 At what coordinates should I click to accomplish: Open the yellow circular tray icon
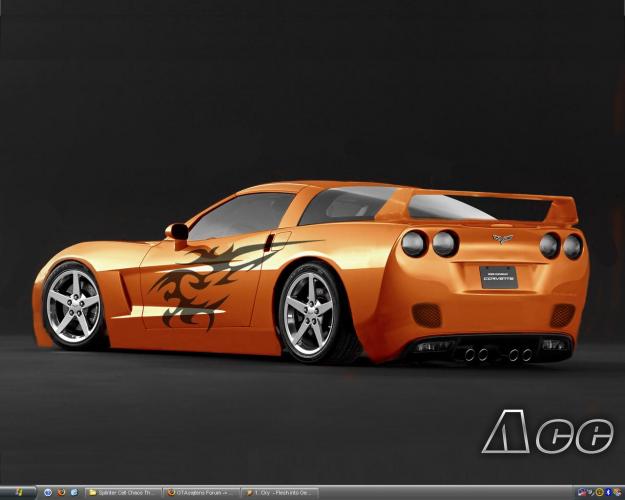point(599,493)
